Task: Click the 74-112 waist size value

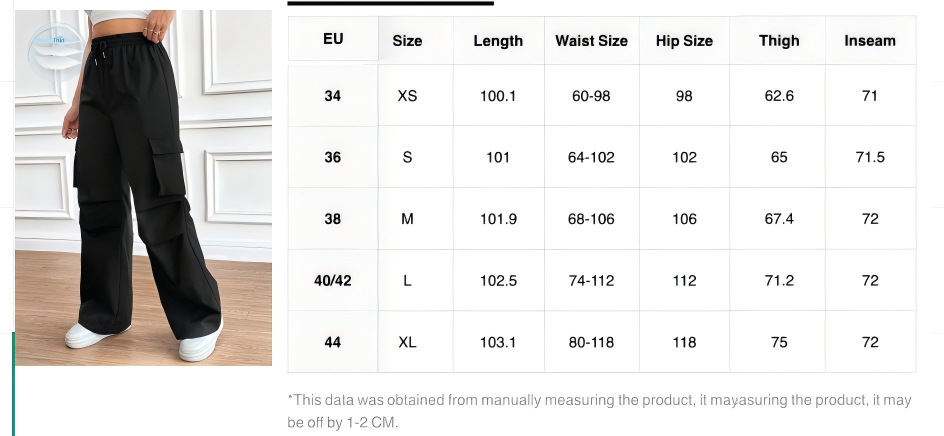Action: [x=591, y=281]
